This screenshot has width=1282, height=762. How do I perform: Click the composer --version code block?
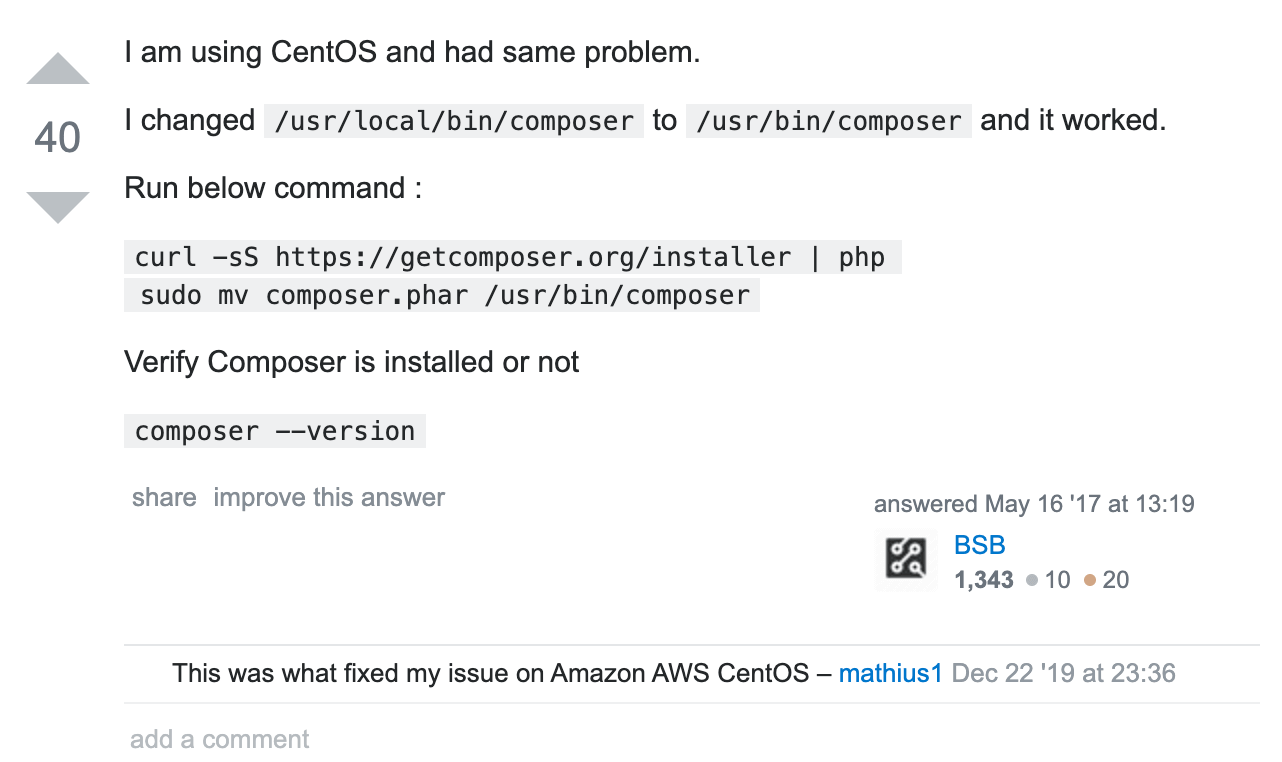click(275, 431)
